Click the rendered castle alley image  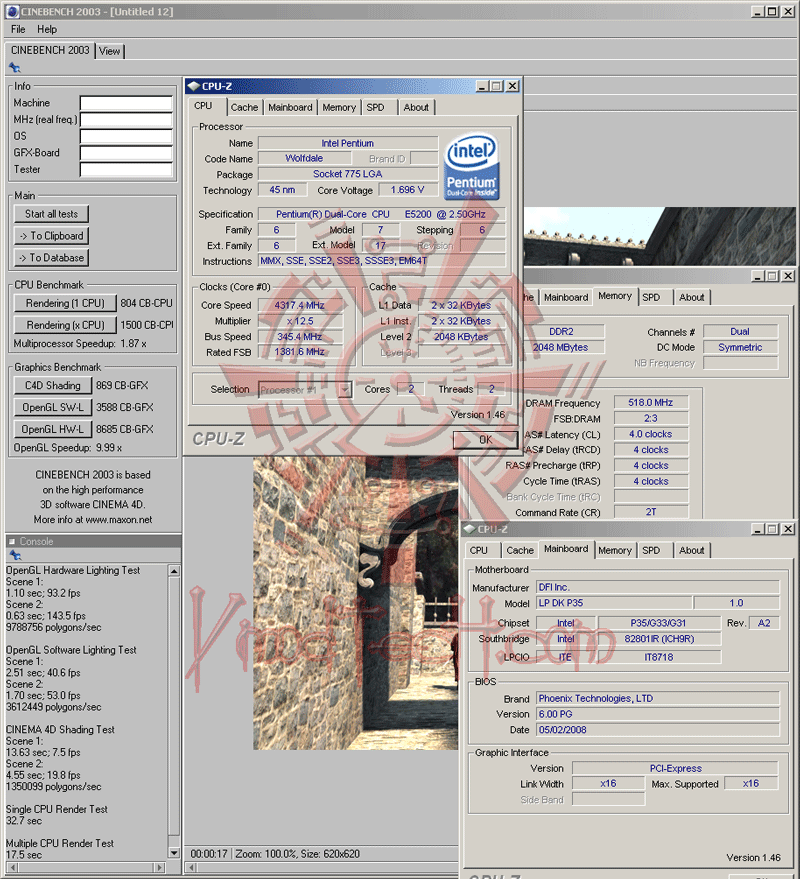[x=355, y=603]
